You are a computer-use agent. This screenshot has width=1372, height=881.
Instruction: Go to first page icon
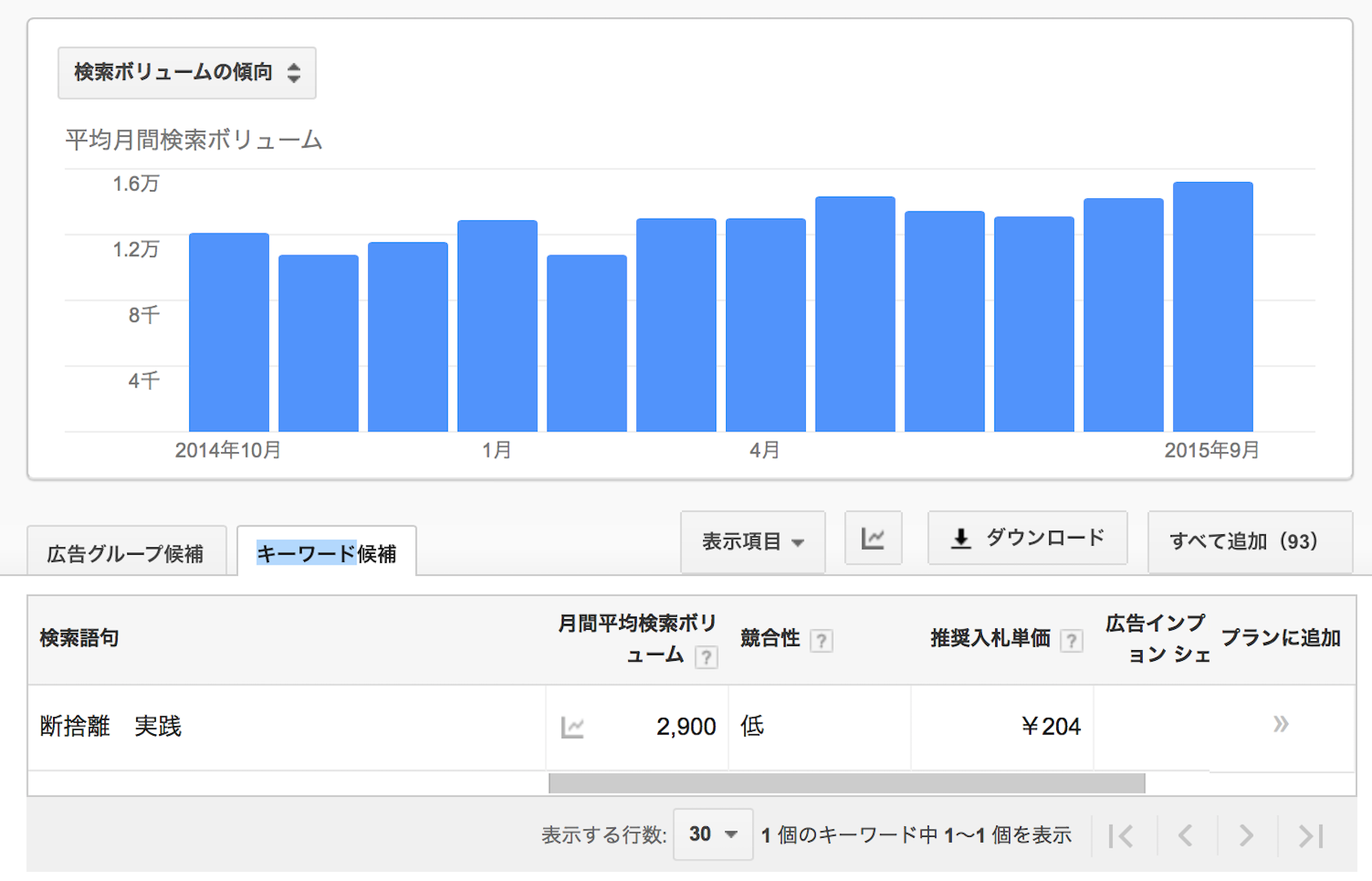pyautogui.click(x=1122, y=836)
